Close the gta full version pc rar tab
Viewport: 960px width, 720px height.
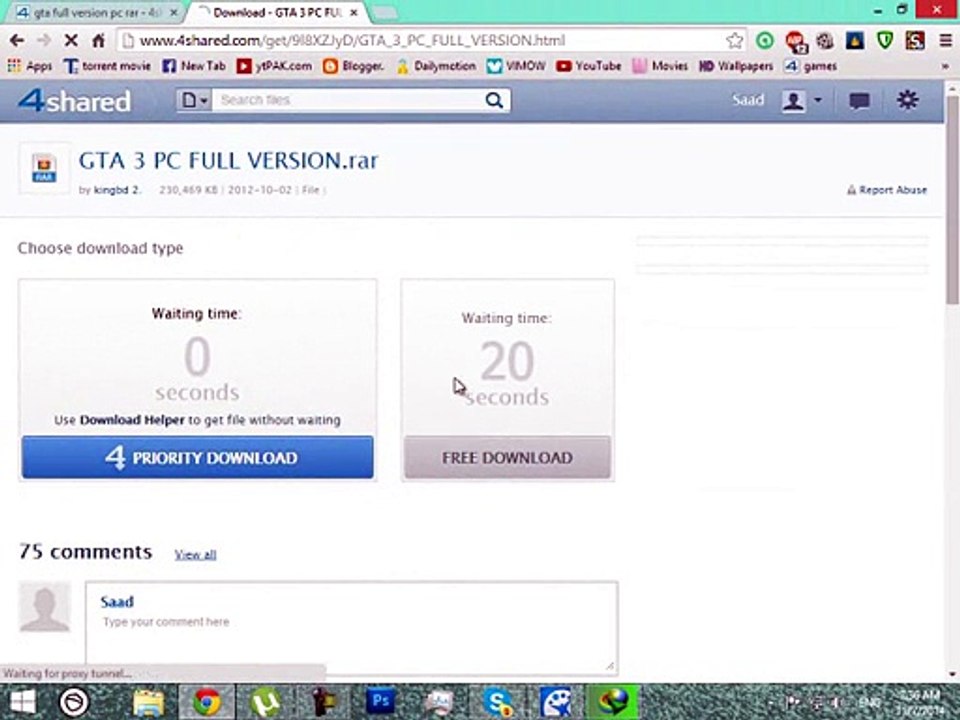[173, 12]
